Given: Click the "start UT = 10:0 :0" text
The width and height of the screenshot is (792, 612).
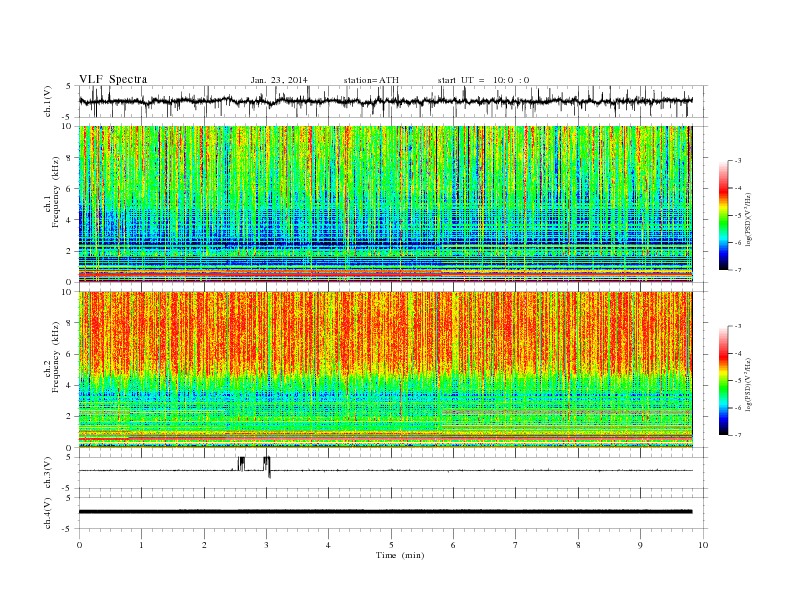Looking at the screenshot, I should 483,80.
